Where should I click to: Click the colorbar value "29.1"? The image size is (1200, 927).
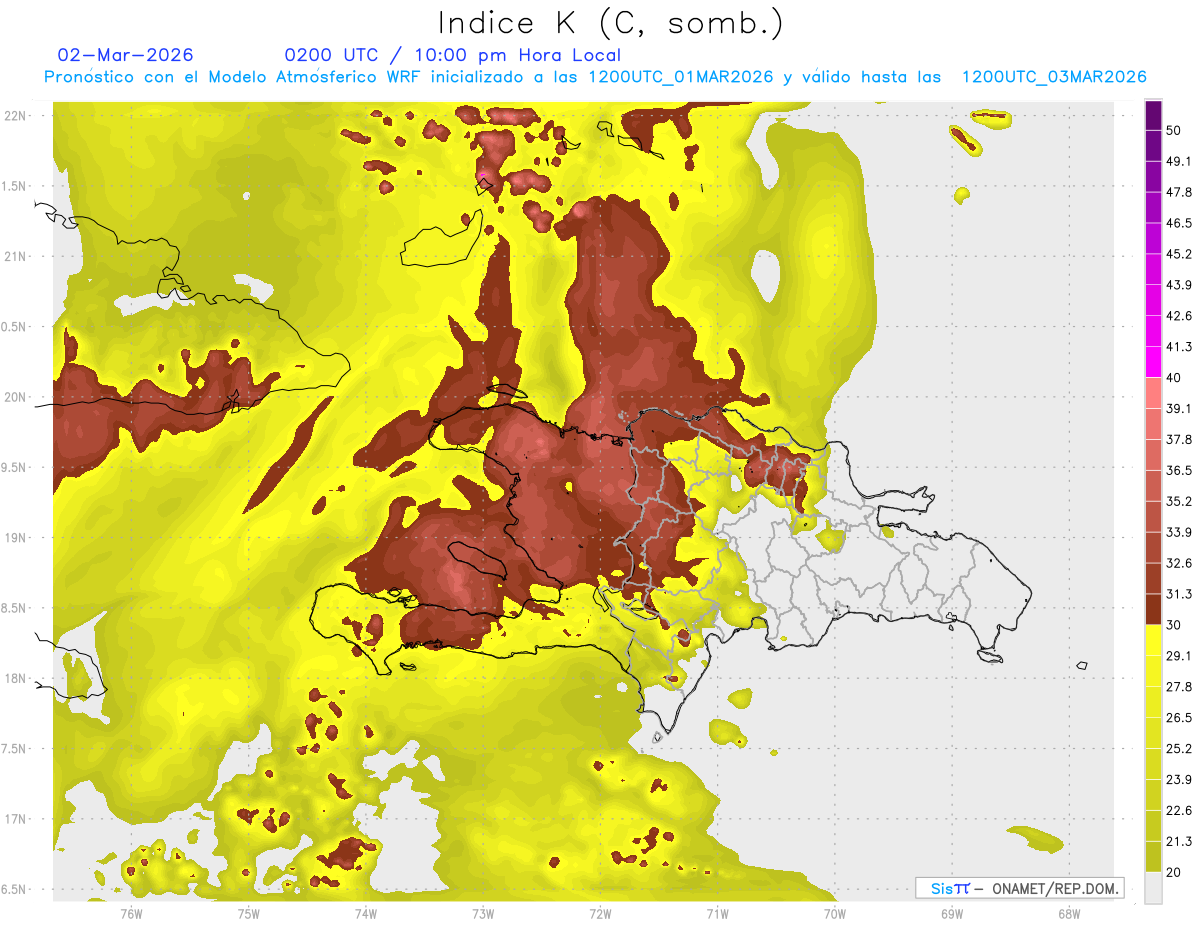point(1180,655)
